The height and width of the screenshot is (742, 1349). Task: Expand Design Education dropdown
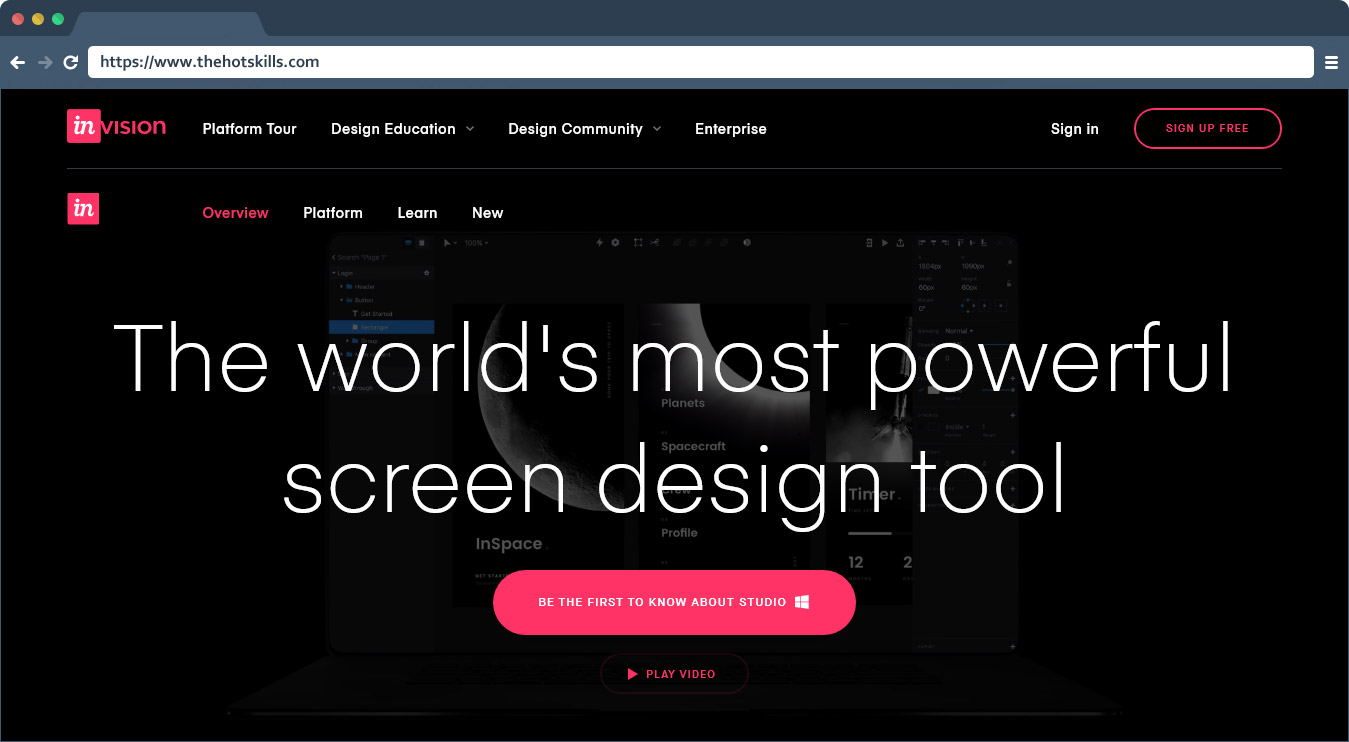(402, 129)
